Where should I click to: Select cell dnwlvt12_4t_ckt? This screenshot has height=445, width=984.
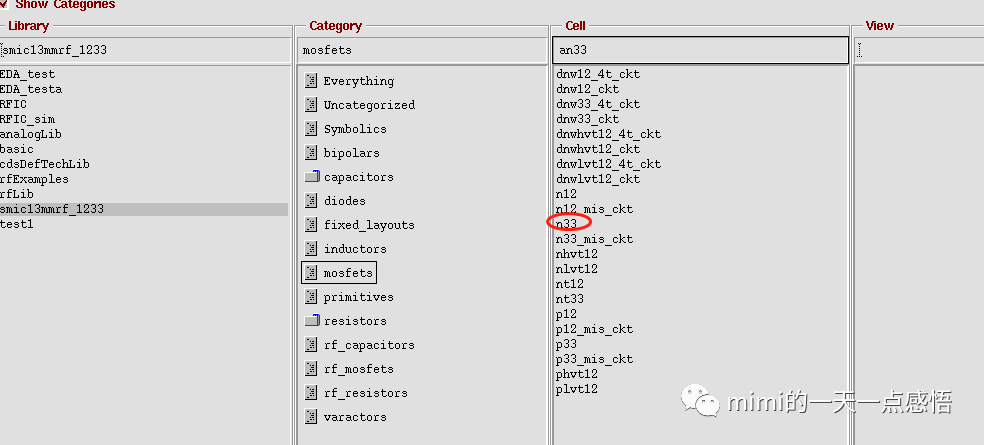[609, 164]
